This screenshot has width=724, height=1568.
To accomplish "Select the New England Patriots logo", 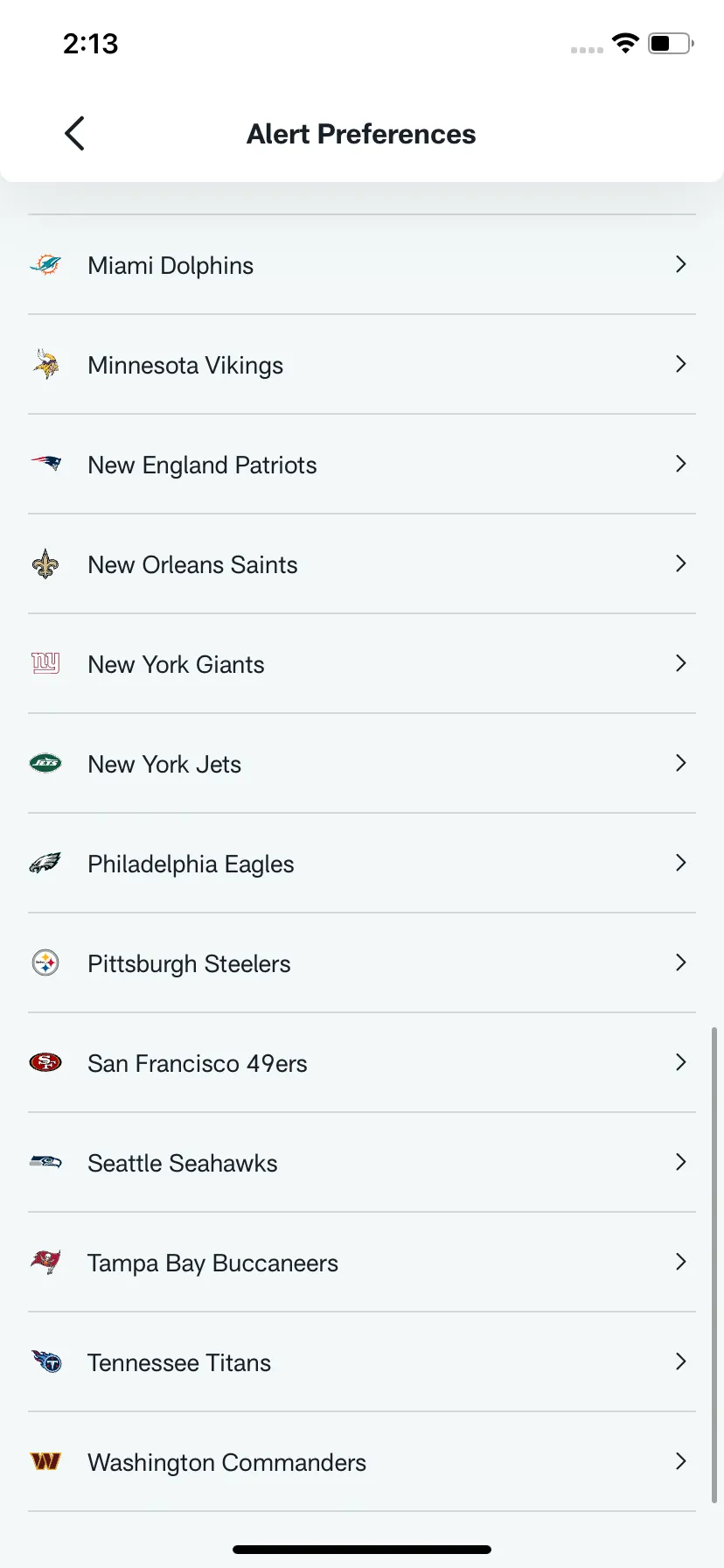I will coord(45,464).
